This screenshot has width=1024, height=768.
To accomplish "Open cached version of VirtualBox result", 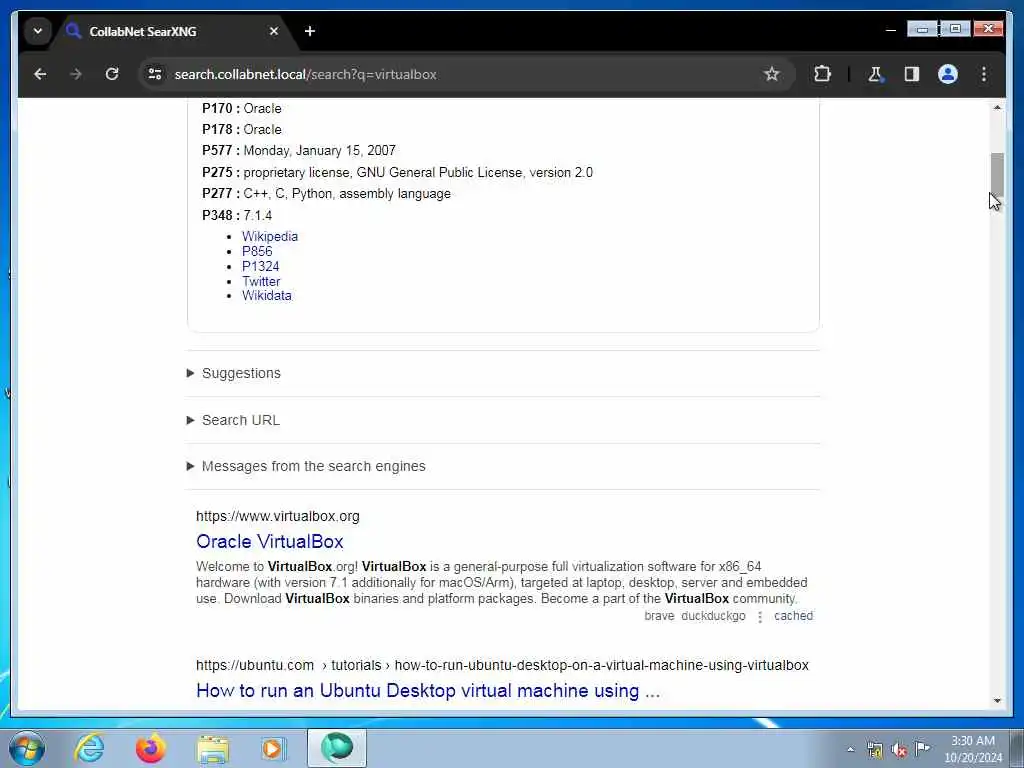I will click(x=793, y=616).
